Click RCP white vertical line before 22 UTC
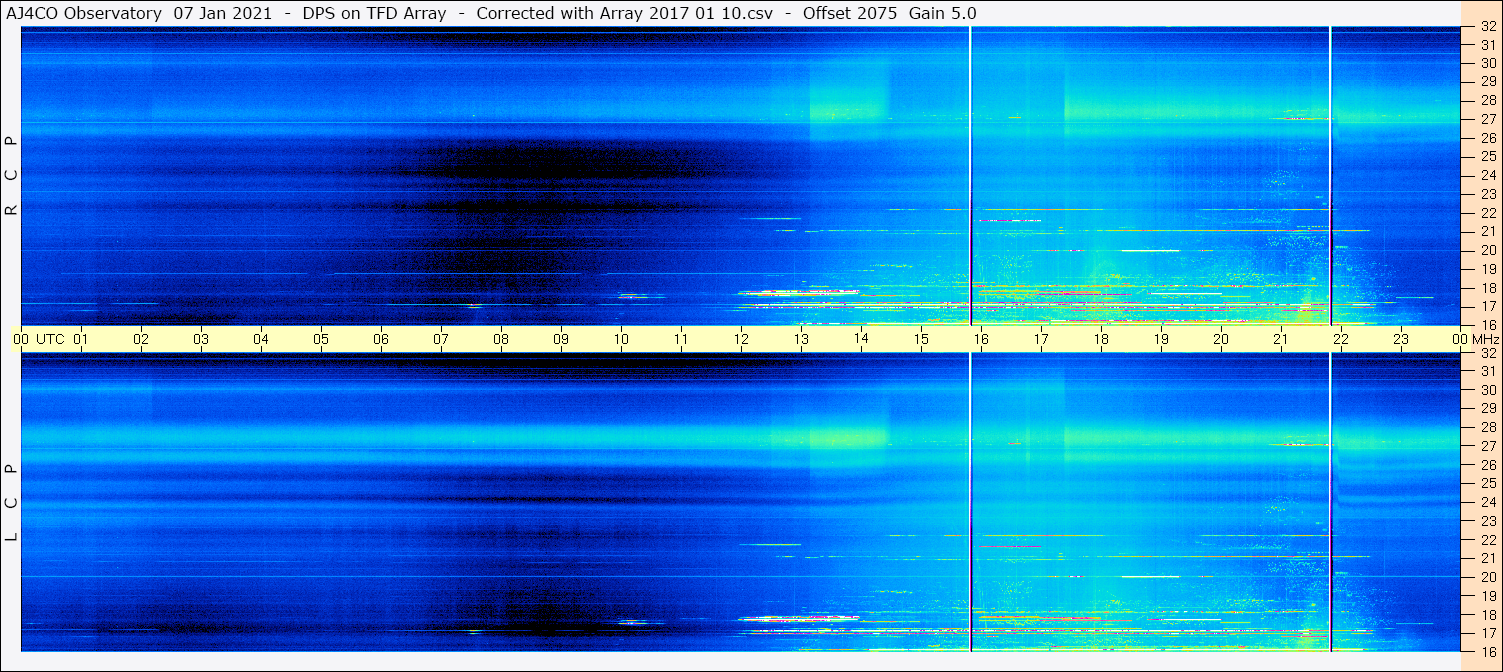Viewport: 1503px width, 672px height. [x=1331, y=176]
